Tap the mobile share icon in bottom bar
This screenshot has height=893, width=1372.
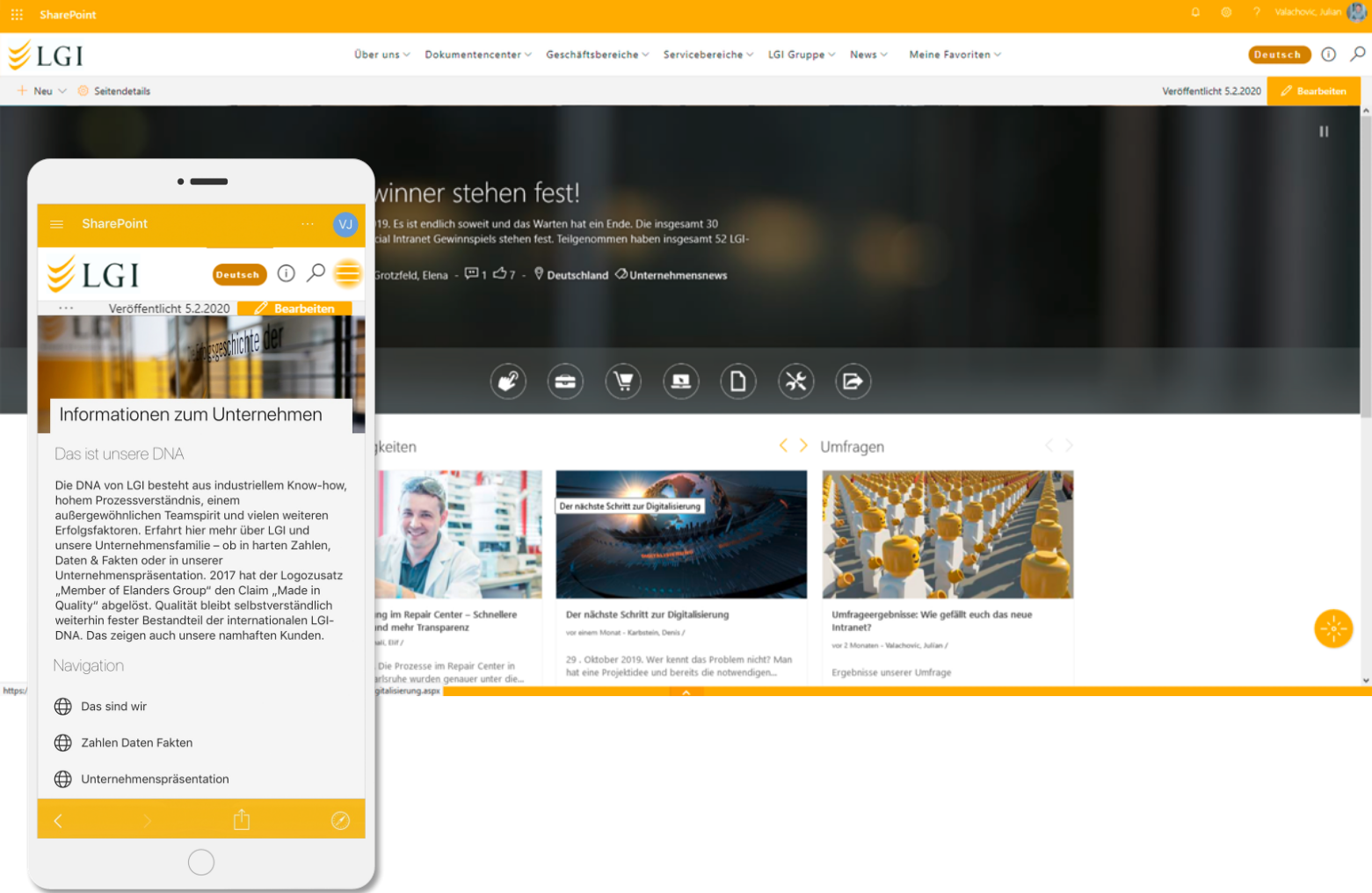[242, 820]
